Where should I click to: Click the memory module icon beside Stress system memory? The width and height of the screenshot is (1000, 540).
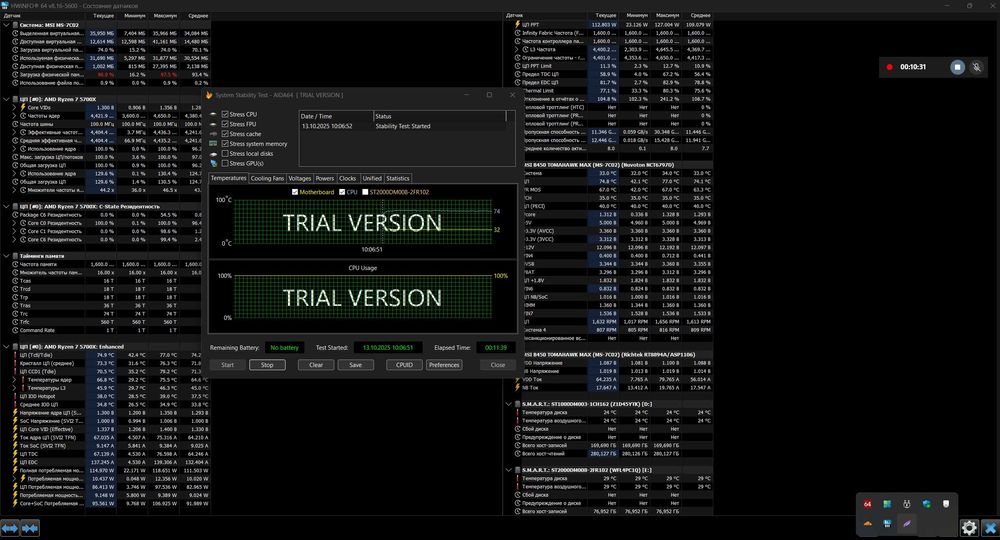(214, 143)
